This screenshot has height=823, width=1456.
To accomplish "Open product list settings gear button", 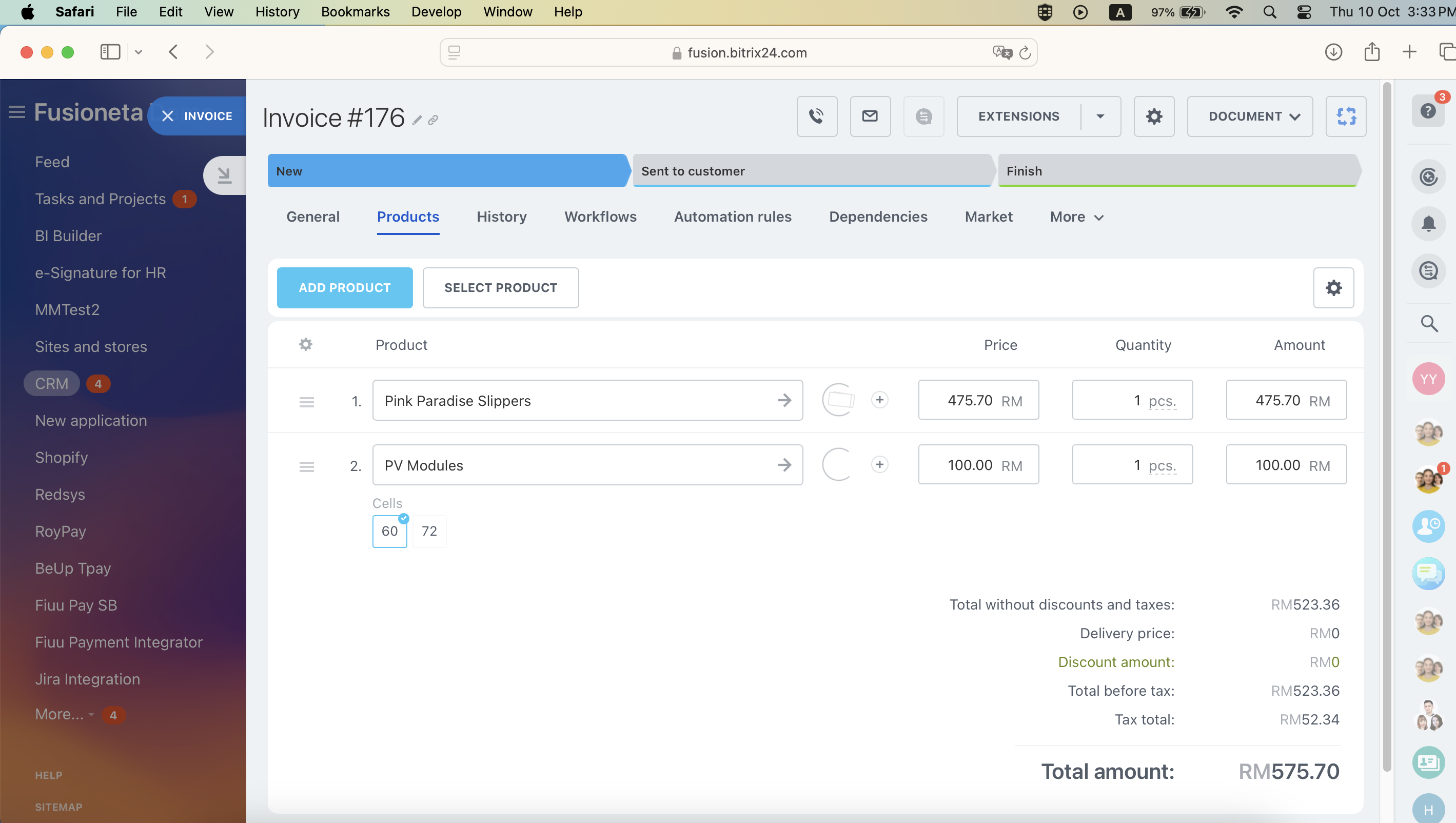I will [1333, 288].
